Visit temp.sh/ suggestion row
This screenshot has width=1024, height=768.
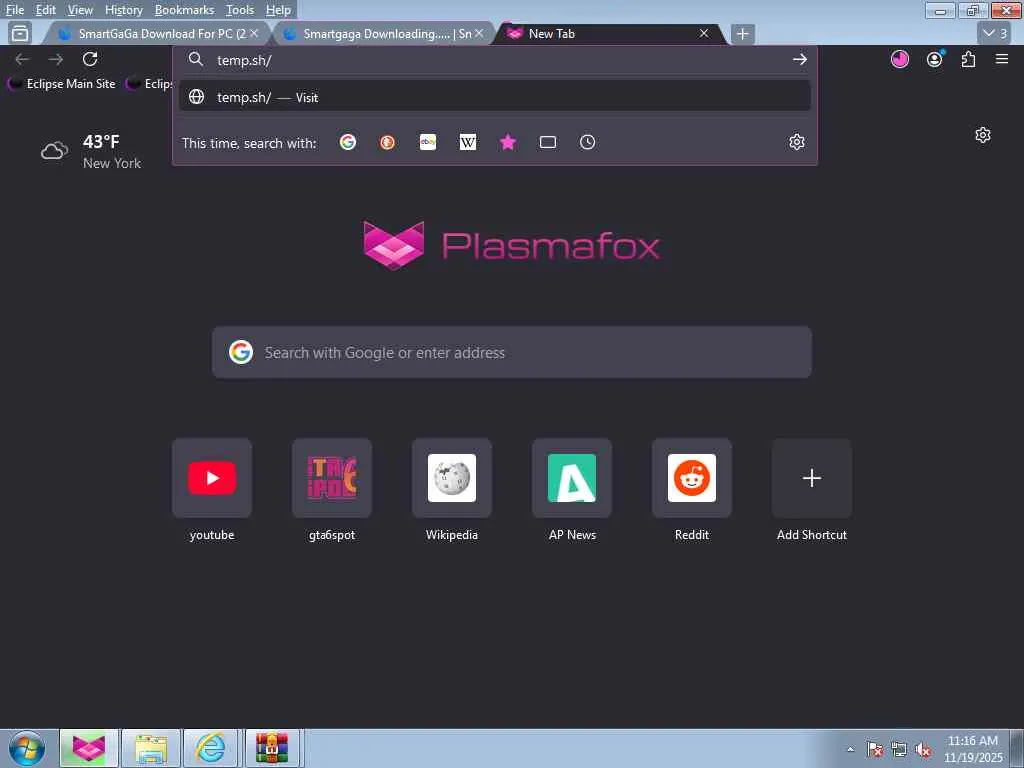click(x=495, y=97)
